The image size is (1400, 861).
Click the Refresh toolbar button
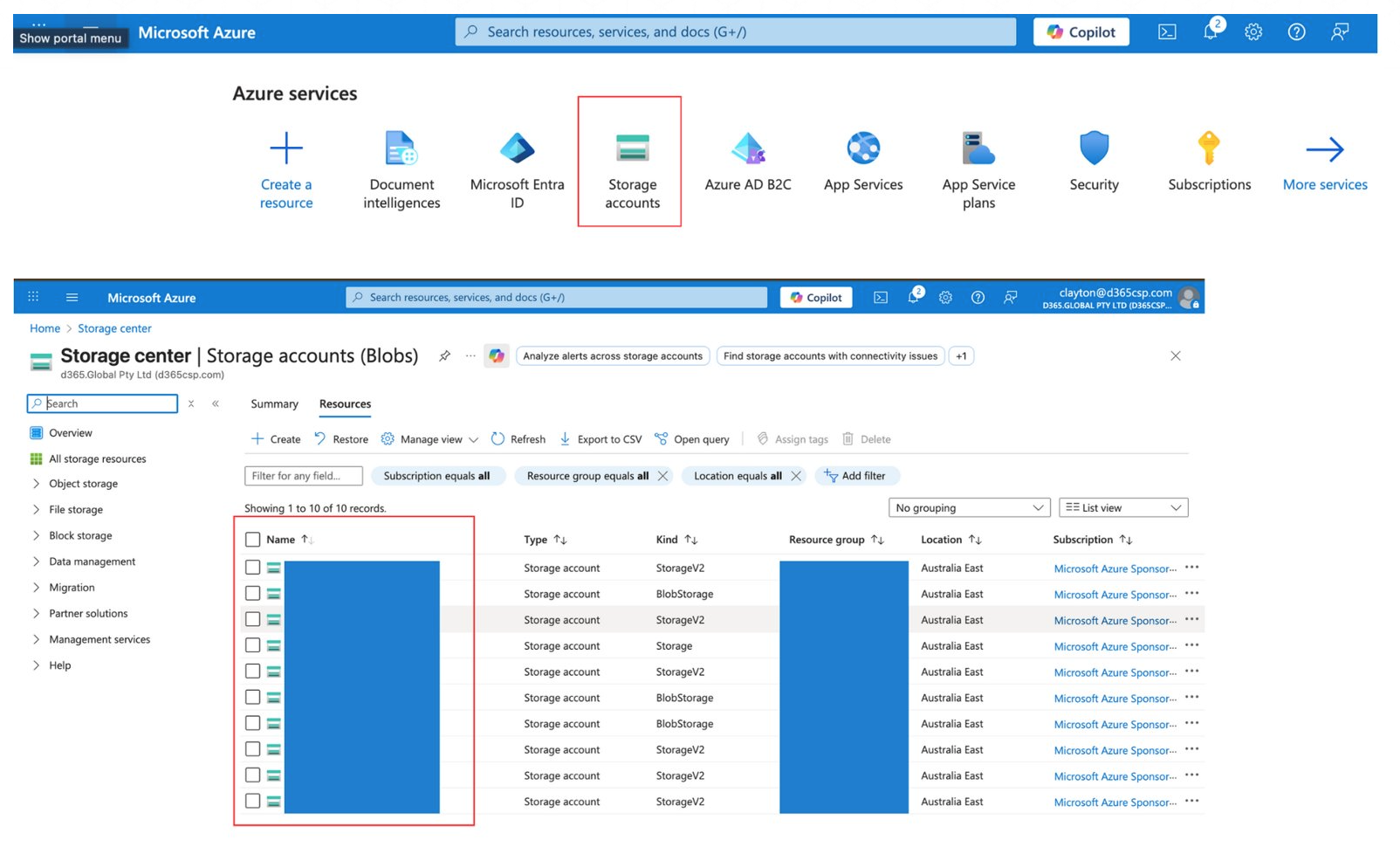click(x=518, y=439)
